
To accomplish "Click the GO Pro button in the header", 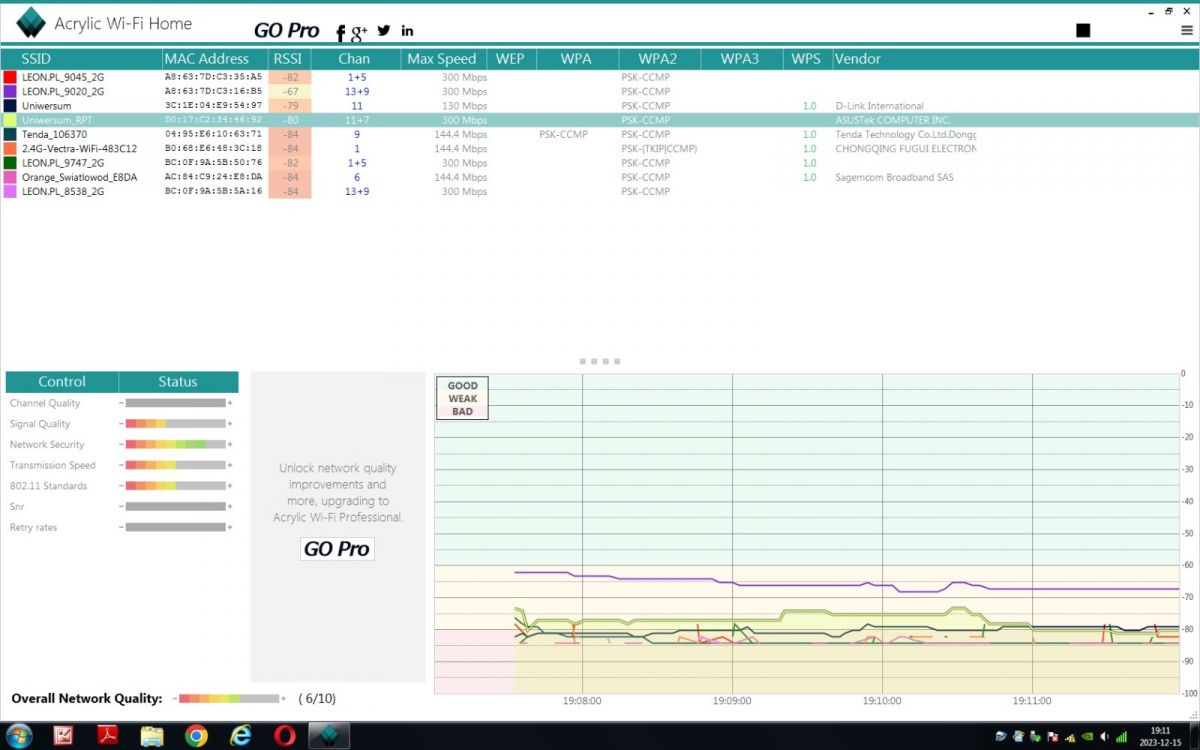I will click(x=287, y=31).
